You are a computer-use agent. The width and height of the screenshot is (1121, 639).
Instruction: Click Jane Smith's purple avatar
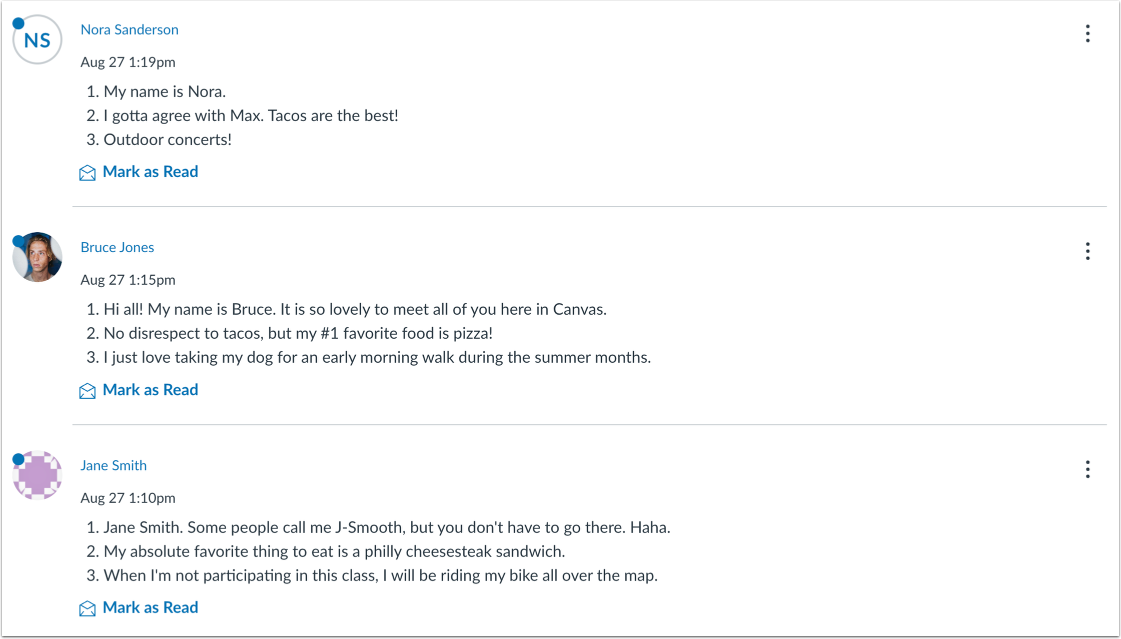pyautogui.click(x=37, y=476)
